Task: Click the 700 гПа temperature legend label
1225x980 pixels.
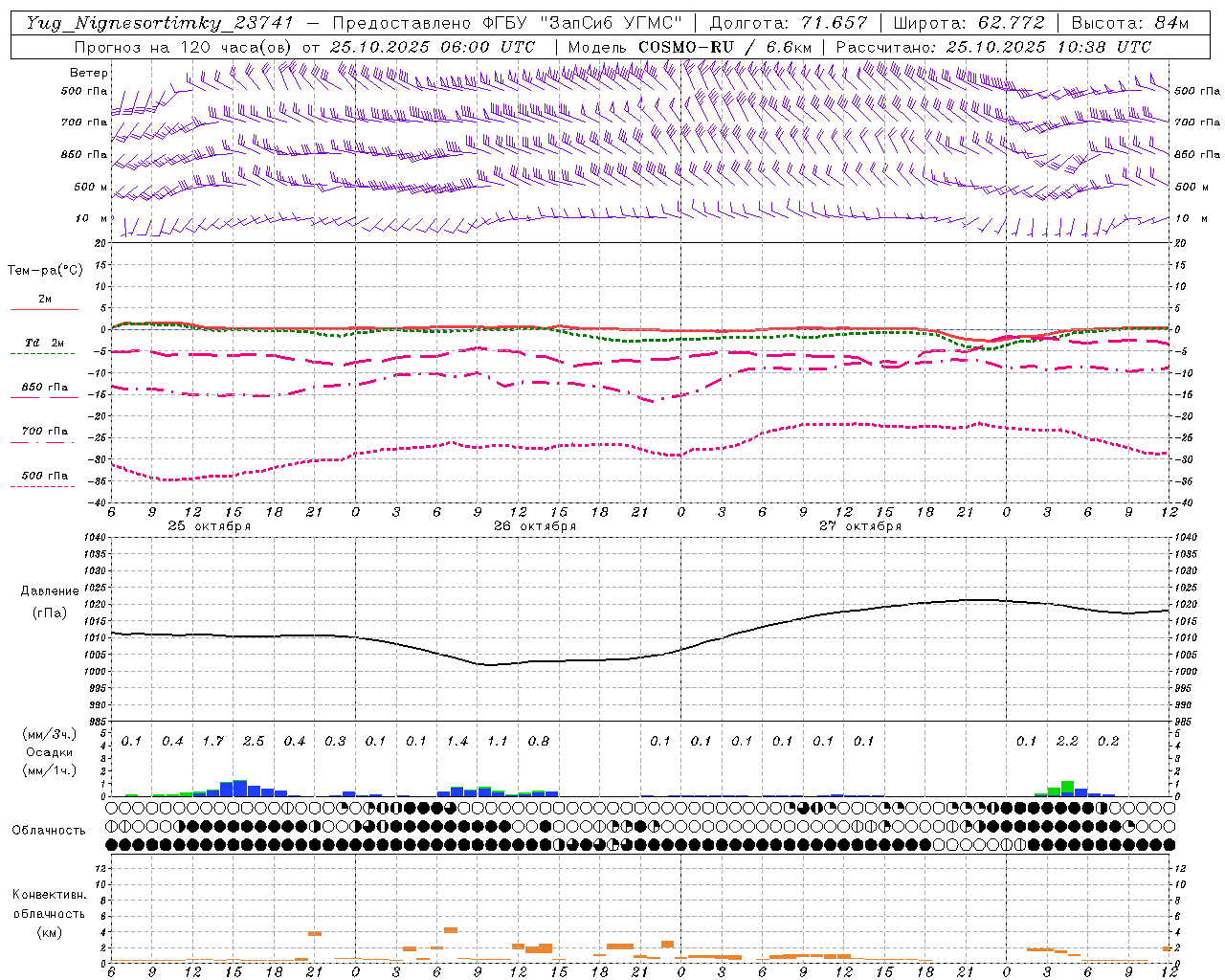Action: 45,432
